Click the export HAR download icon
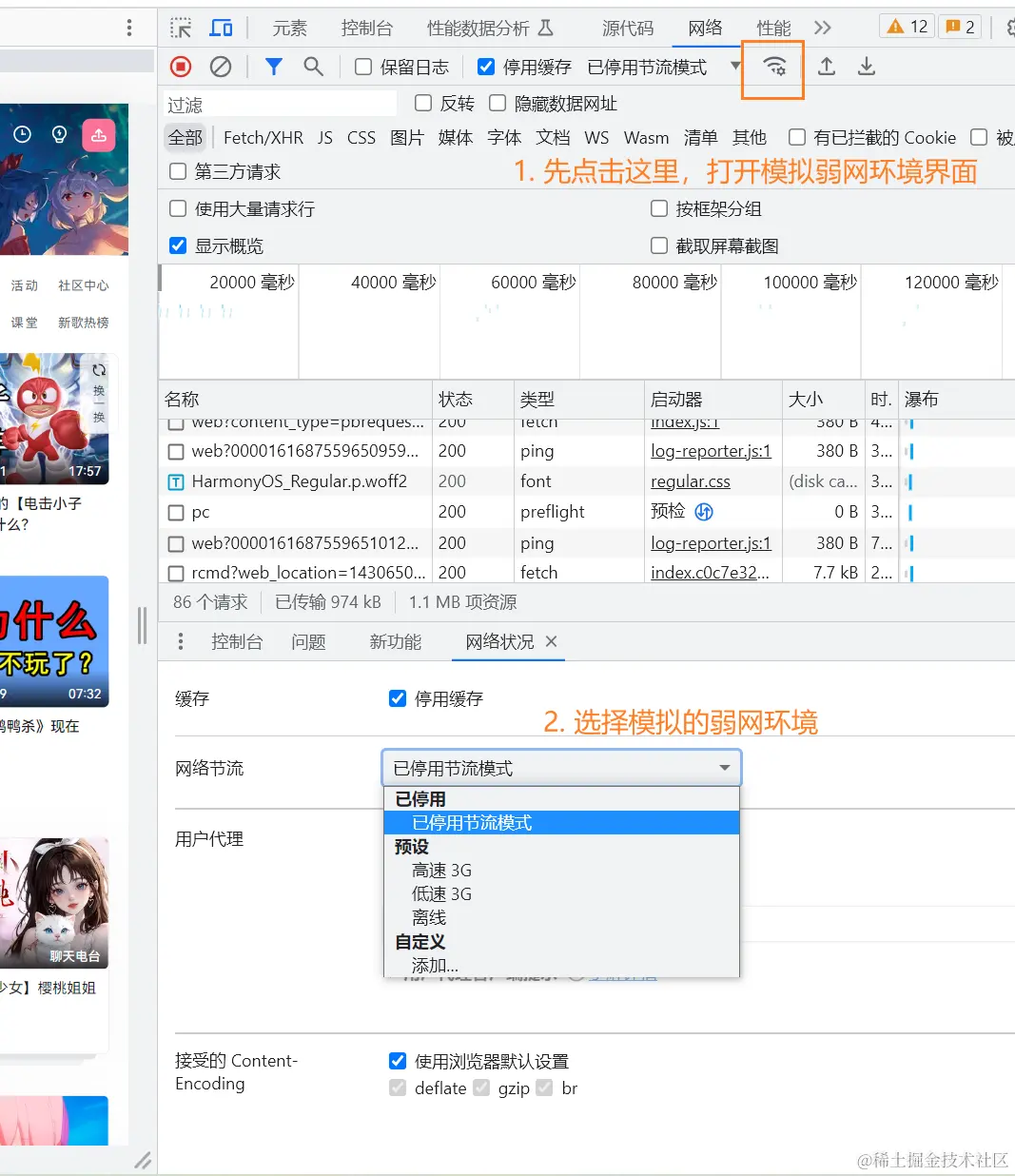 point(867,67)
